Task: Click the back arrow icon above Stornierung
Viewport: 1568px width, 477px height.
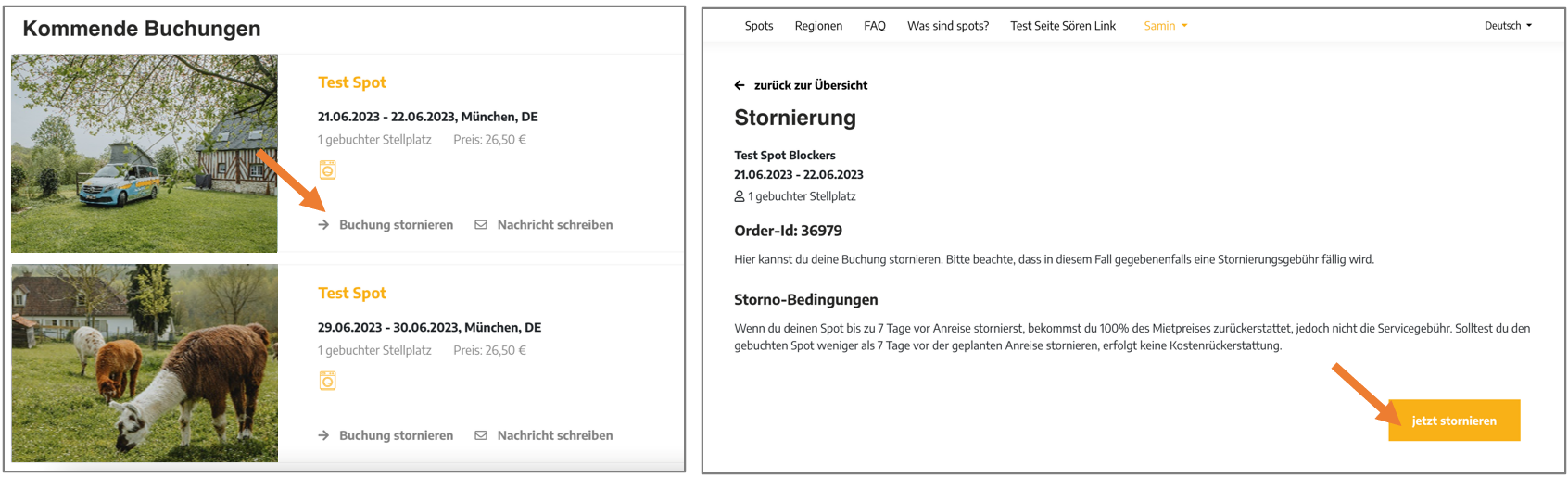Action: point(740,85)
